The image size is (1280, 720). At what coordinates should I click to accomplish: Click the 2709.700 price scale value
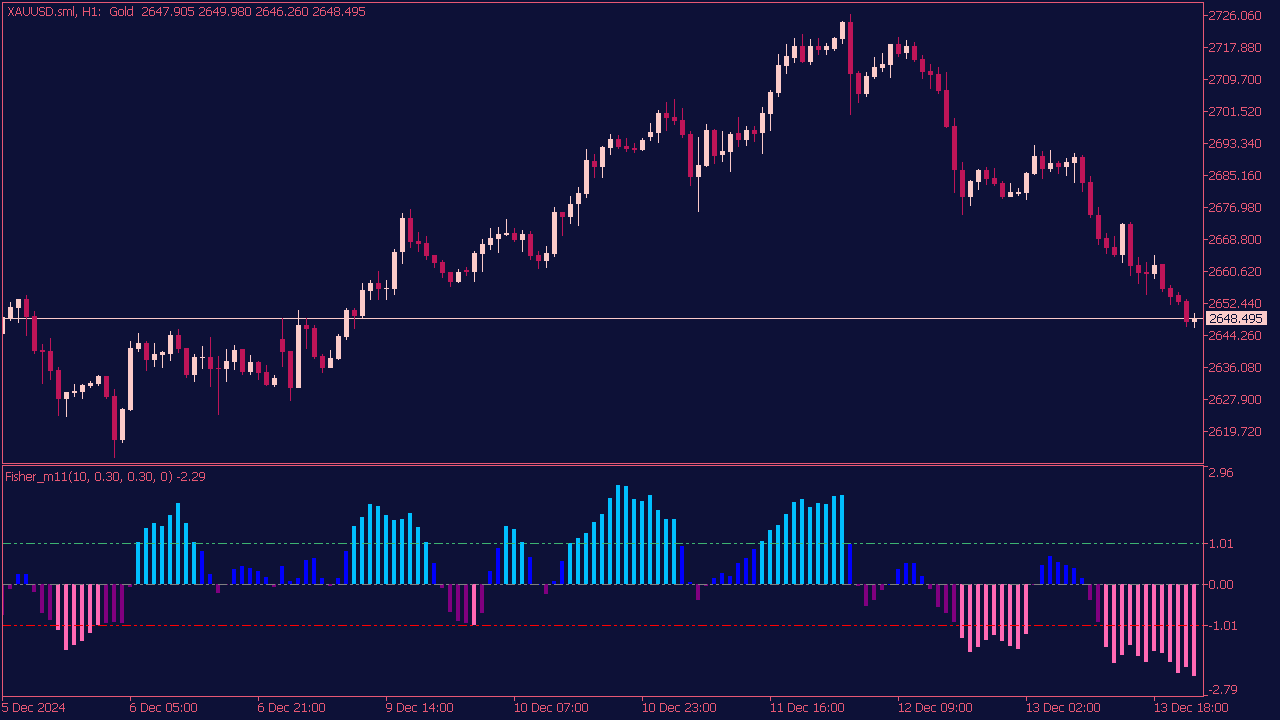tap(1237, 80)
